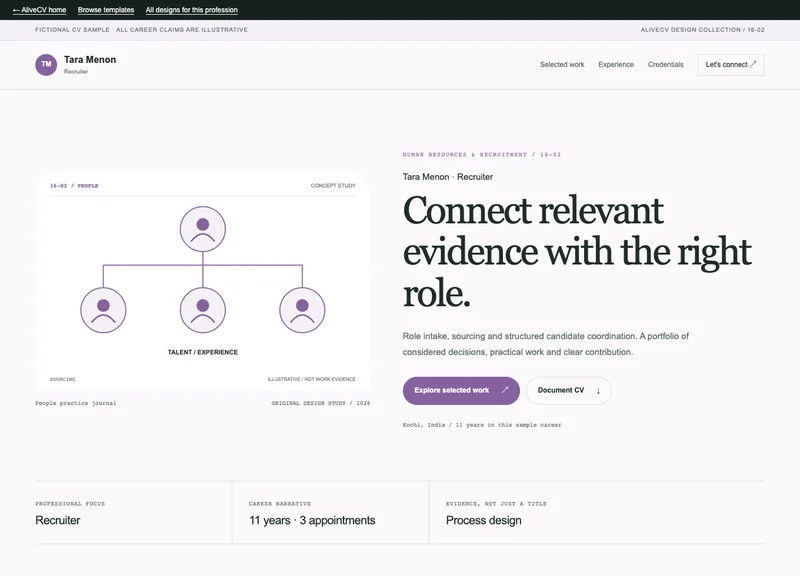Click the Tara Menon name header
Screen dimensions: 800x576
[90, 60]
